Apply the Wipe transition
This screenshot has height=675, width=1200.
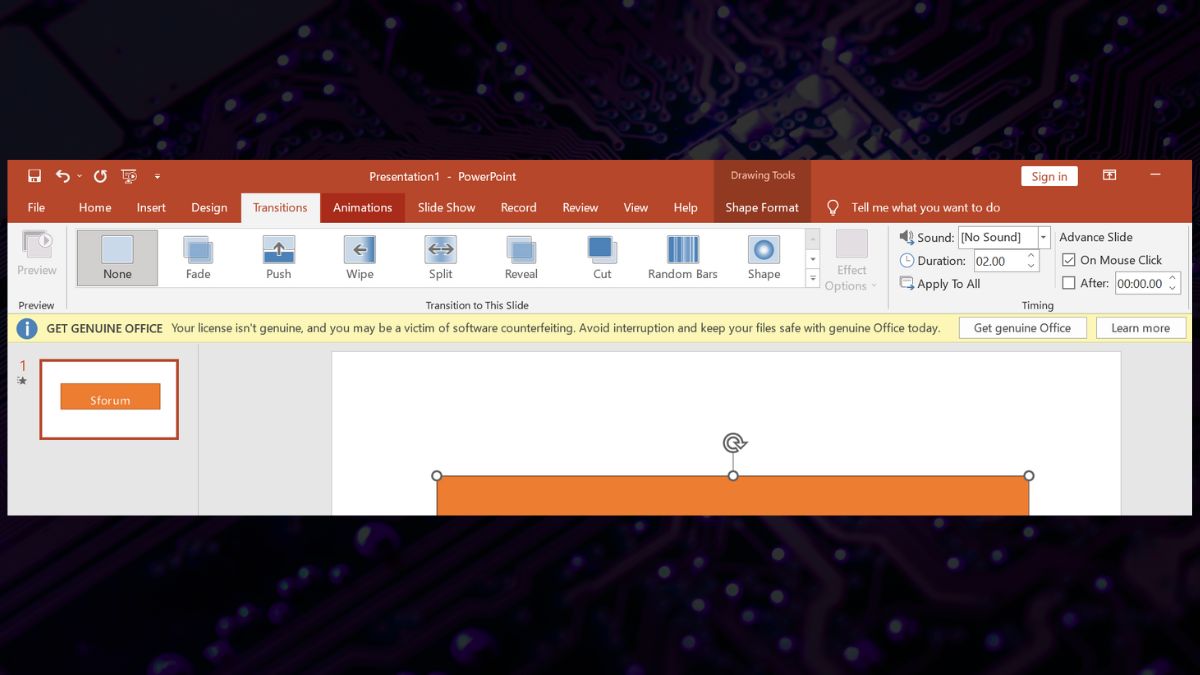tap(360, 258)
